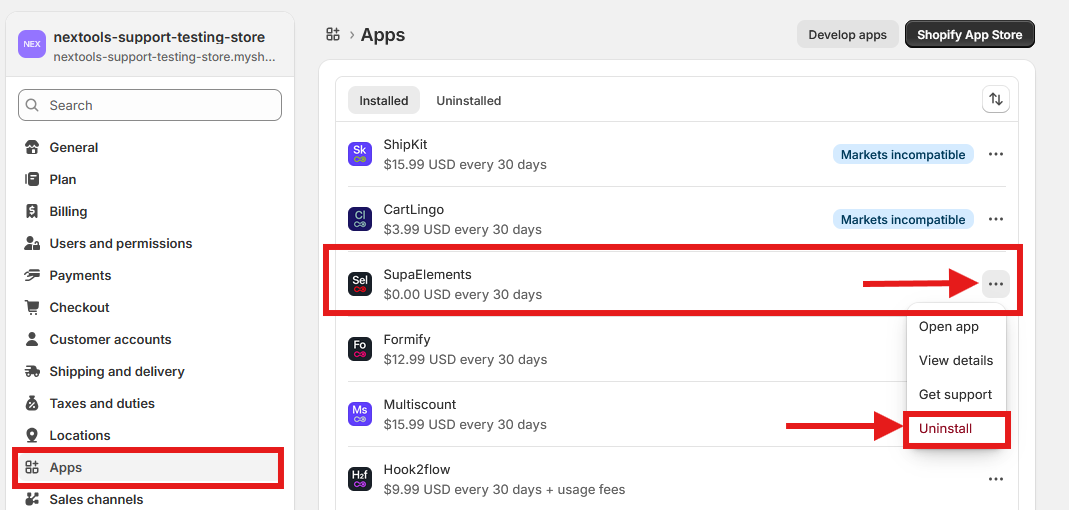Click the Develop apps button
The width and height of the screenshot is (1069, 510).
(x=847, y=34)
